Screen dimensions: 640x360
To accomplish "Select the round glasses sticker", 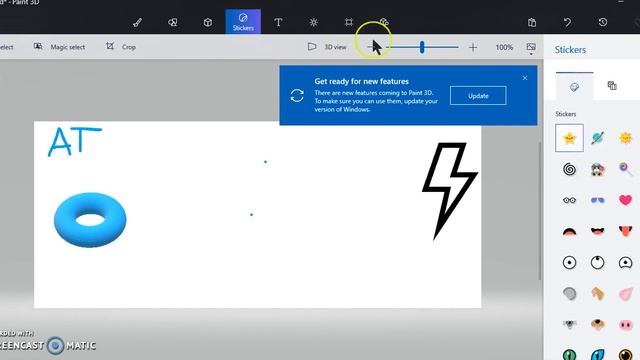I will [x=569, y=200].
